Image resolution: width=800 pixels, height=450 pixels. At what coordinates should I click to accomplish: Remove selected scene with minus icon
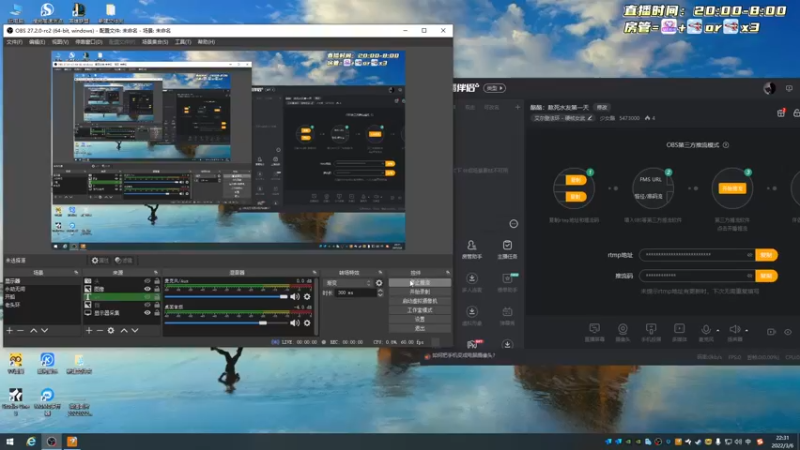[20, 331]
